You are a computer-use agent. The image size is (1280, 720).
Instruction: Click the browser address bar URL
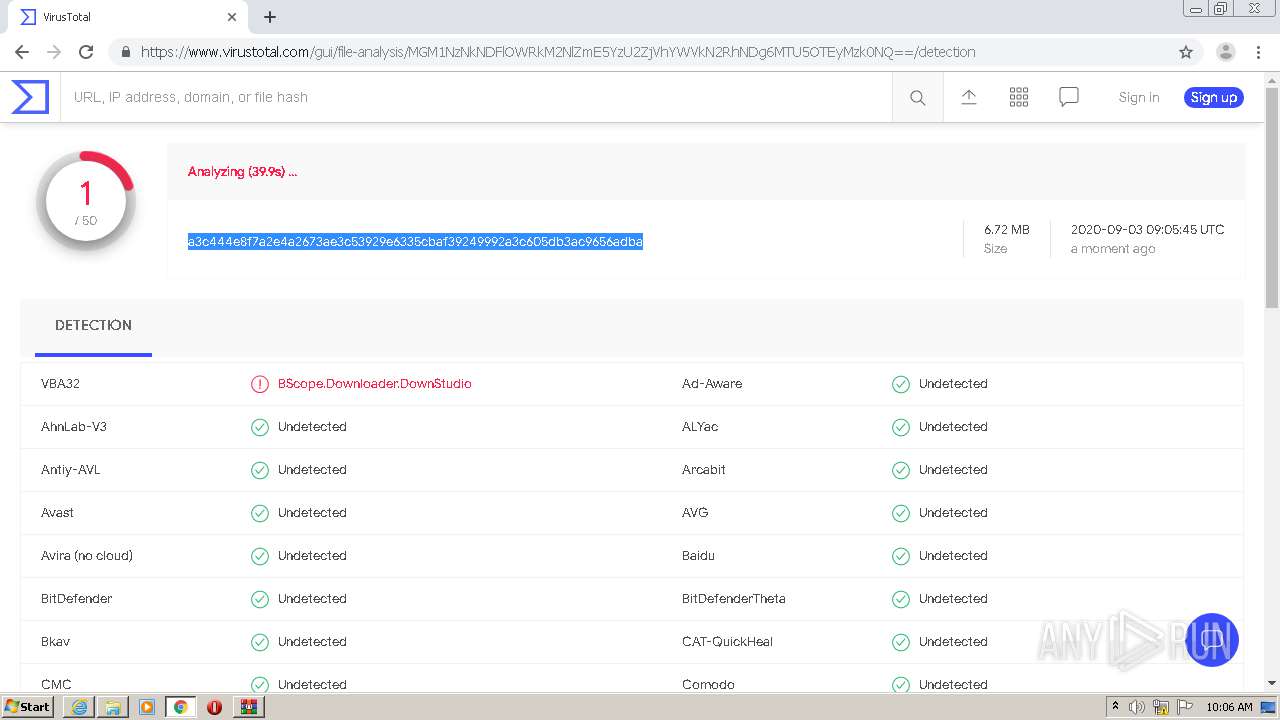point(558,52)
